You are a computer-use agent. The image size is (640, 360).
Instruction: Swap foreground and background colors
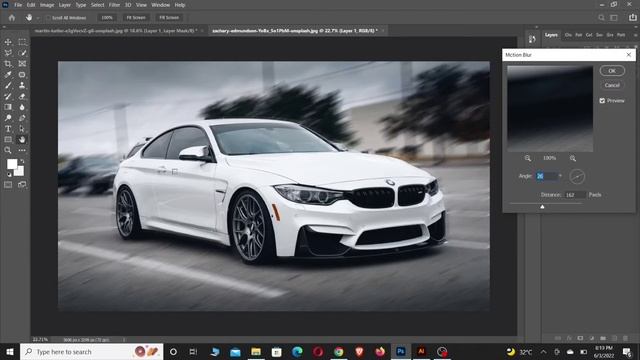click(x=22, y=162)
